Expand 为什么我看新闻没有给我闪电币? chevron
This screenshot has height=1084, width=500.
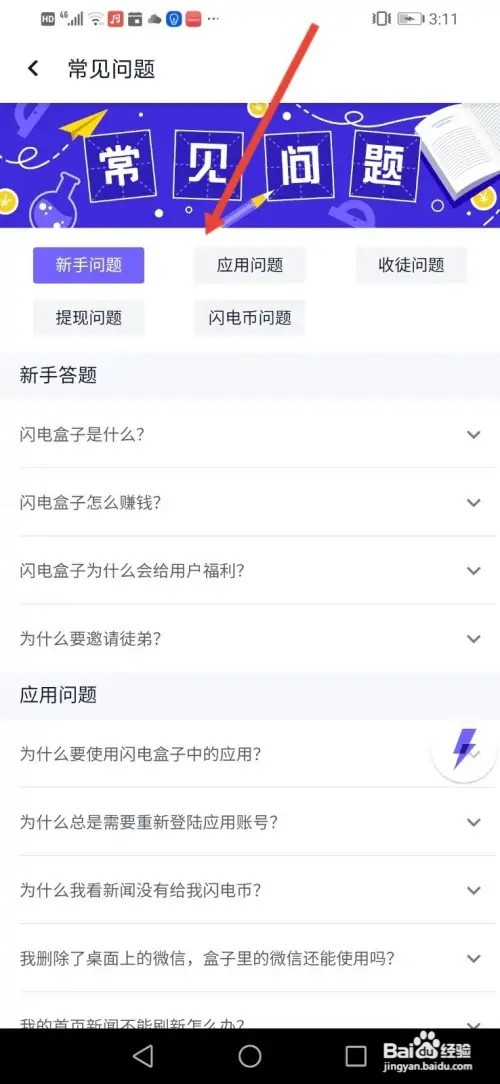(x=473, y=890)
